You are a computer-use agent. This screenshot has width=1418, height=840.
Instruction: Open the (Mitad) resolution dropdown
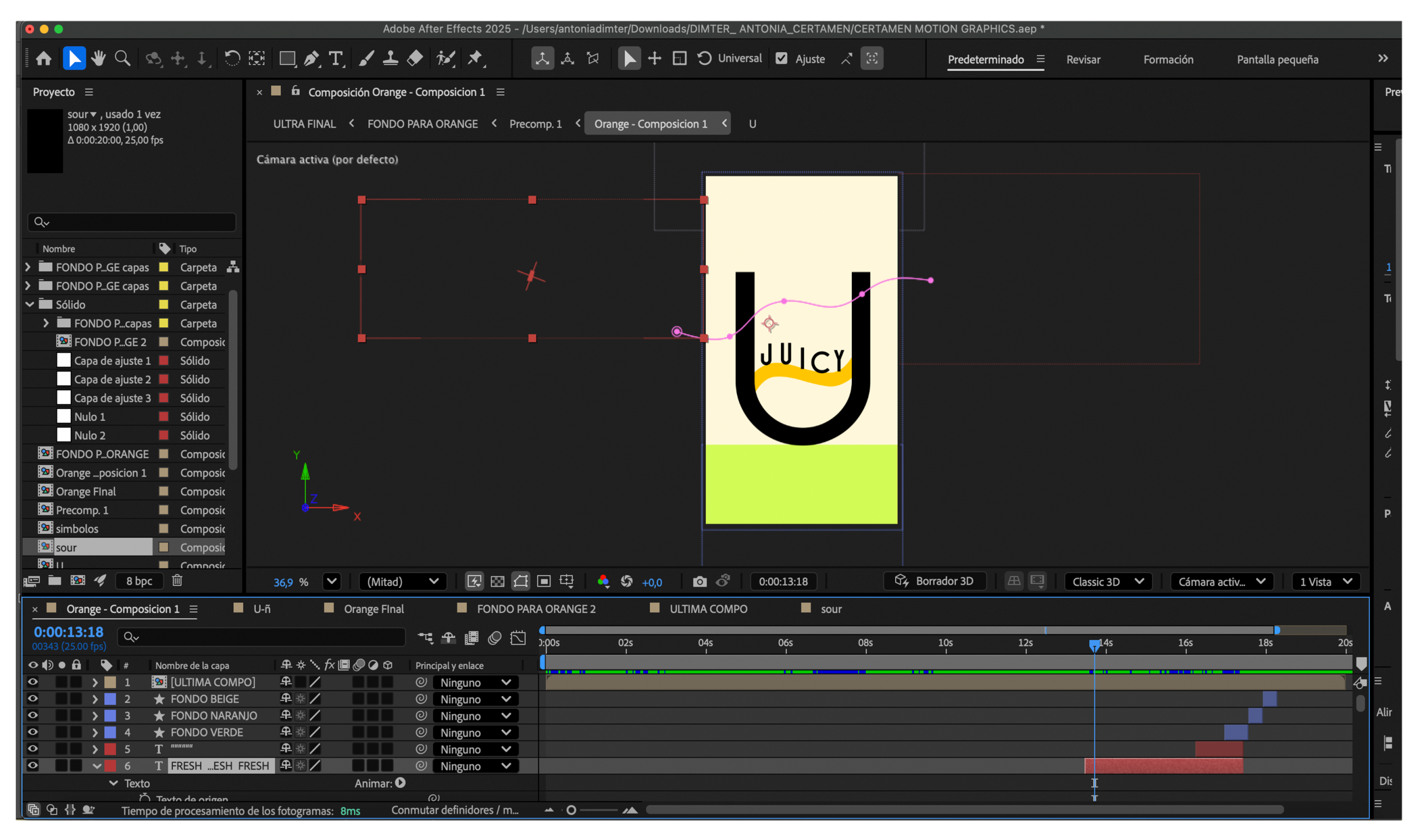[403, 581]
